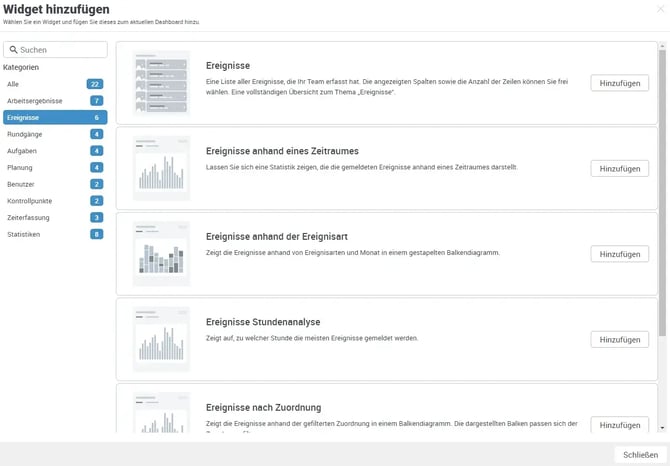The height and width of the screenshot is (466, 670).
Task: Open the Arbeitsergebnisse category
Action: (55, 101)
